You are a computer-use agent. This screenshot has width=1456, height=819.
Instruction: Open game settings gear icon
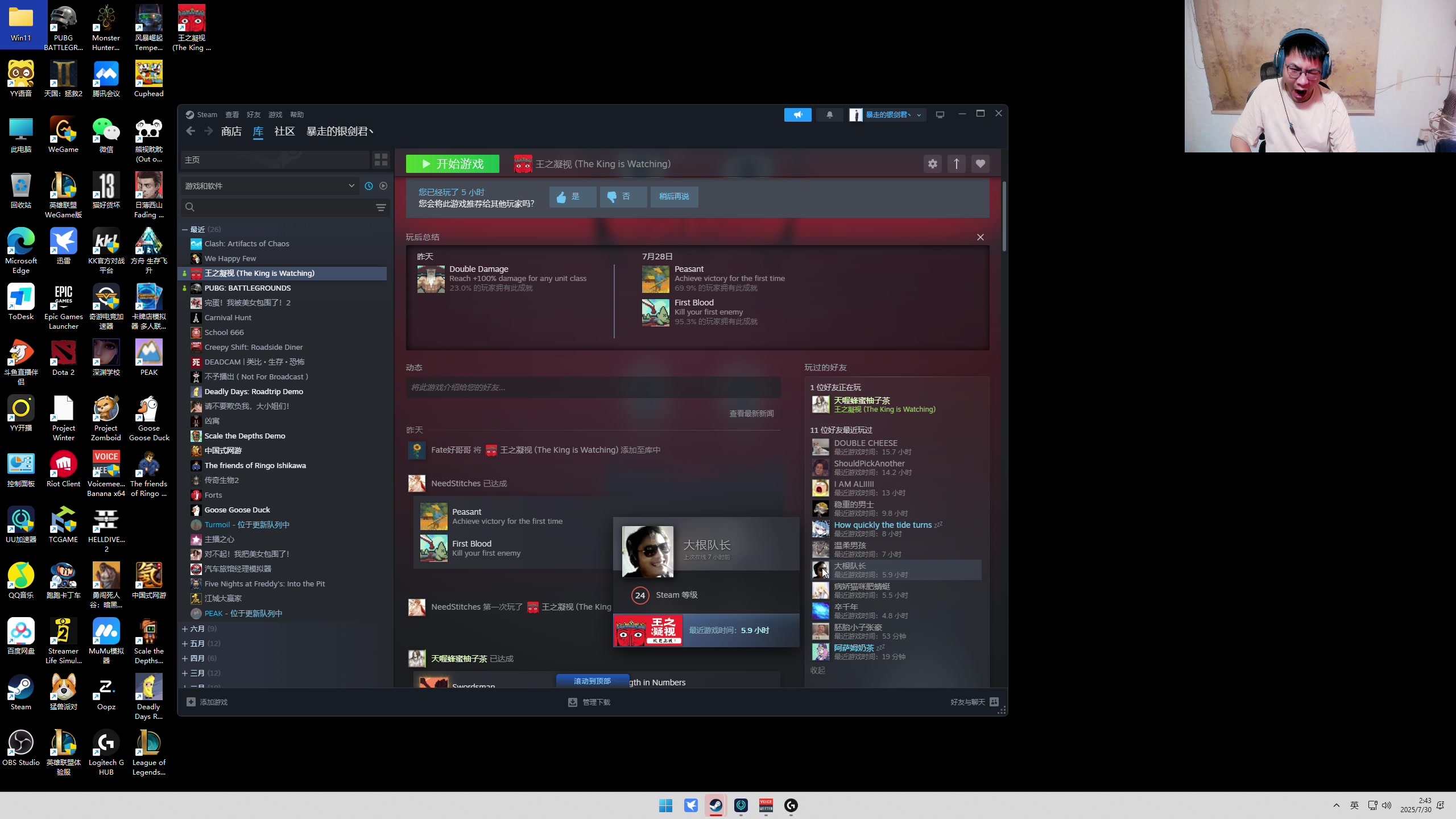(933, 164)
